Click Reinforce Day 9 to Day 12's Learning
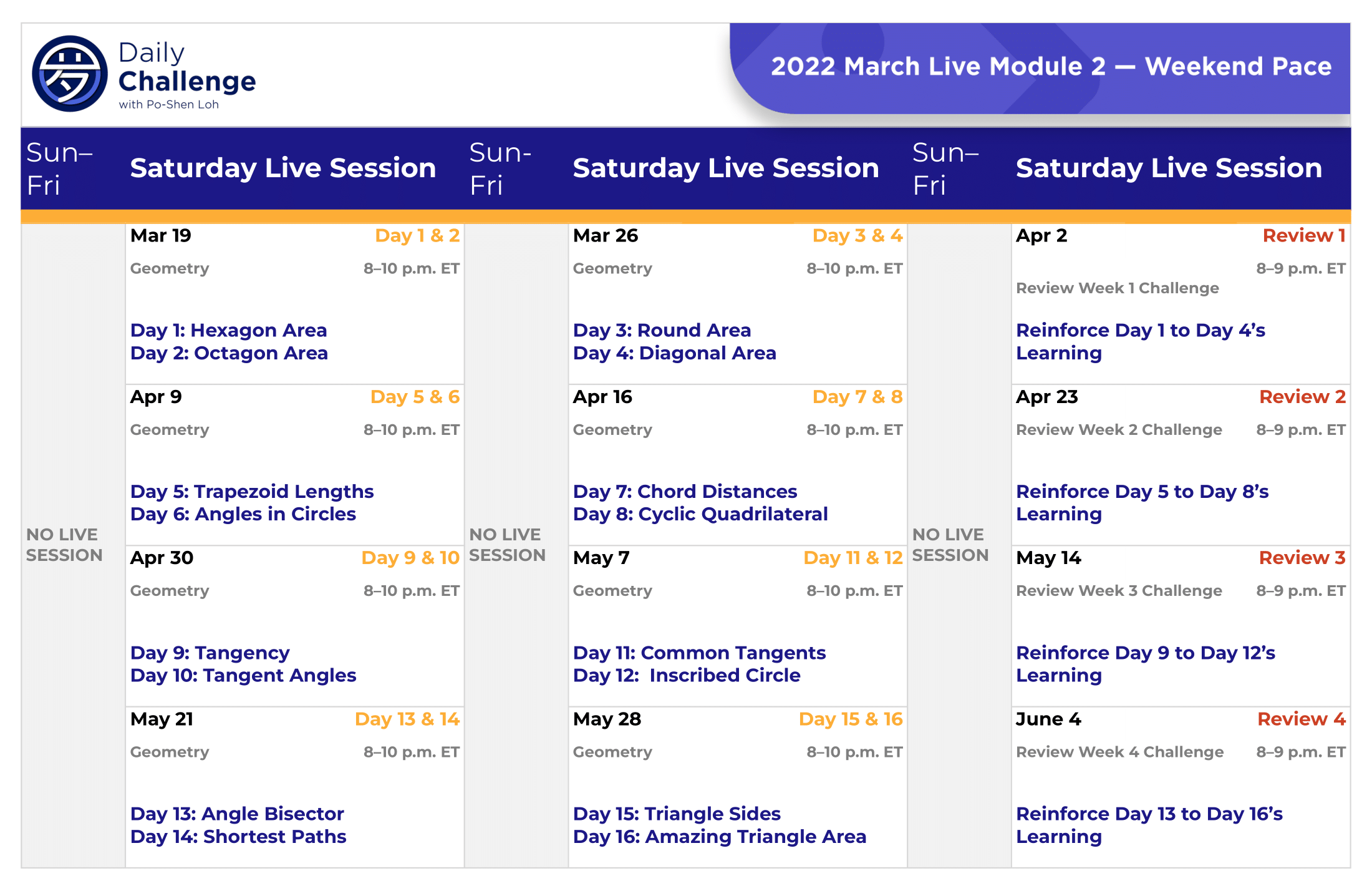The height and width of the screenshot is (891, 1372). coord(1145,664)
